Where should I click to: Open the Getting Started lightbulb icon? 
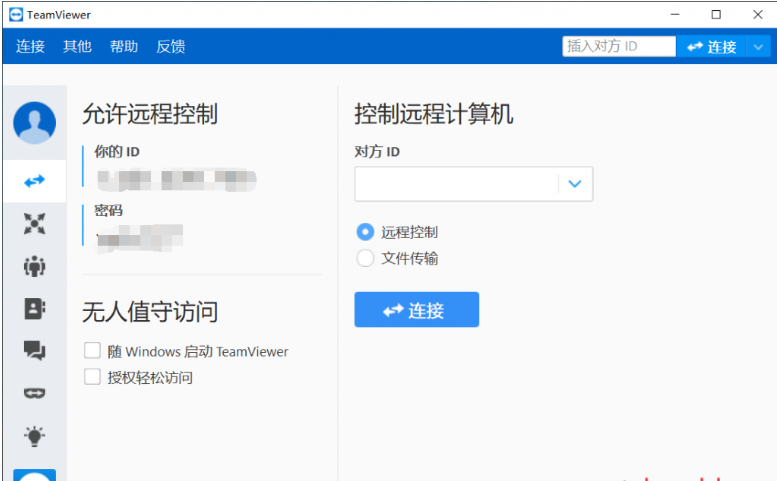coord(35,436)
